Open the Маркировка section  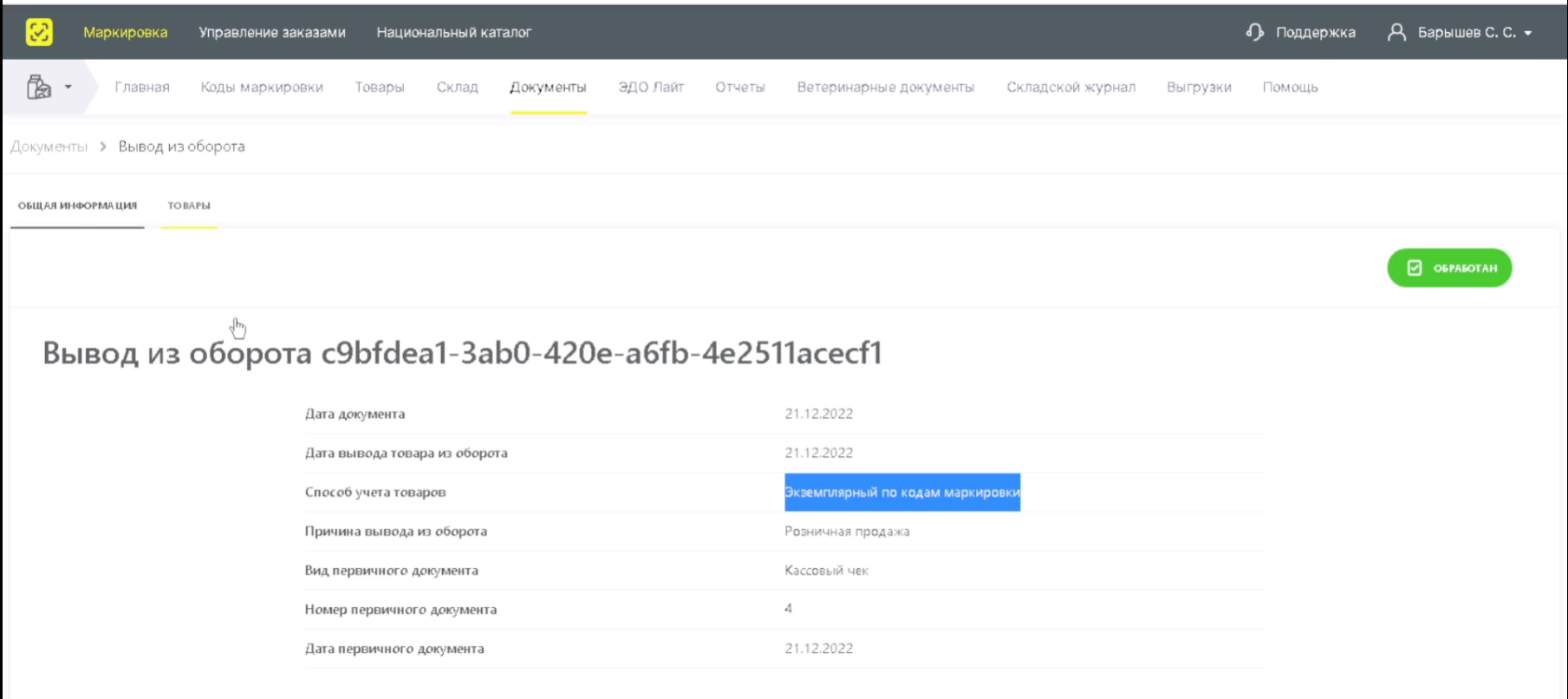click(x=126, y=32)
